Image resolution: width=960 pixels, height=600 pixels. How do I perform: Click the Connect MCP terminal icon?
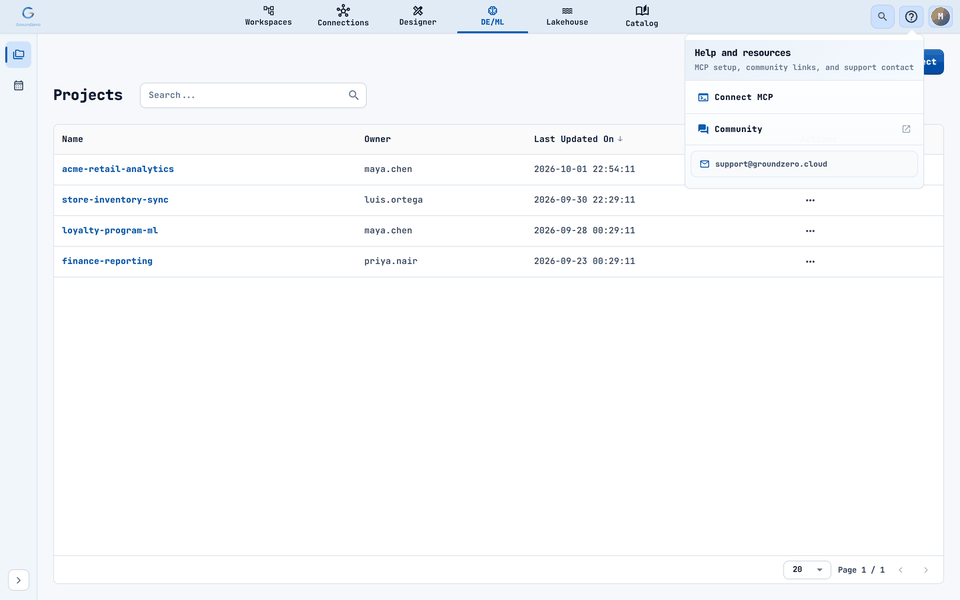pos(703,97)
